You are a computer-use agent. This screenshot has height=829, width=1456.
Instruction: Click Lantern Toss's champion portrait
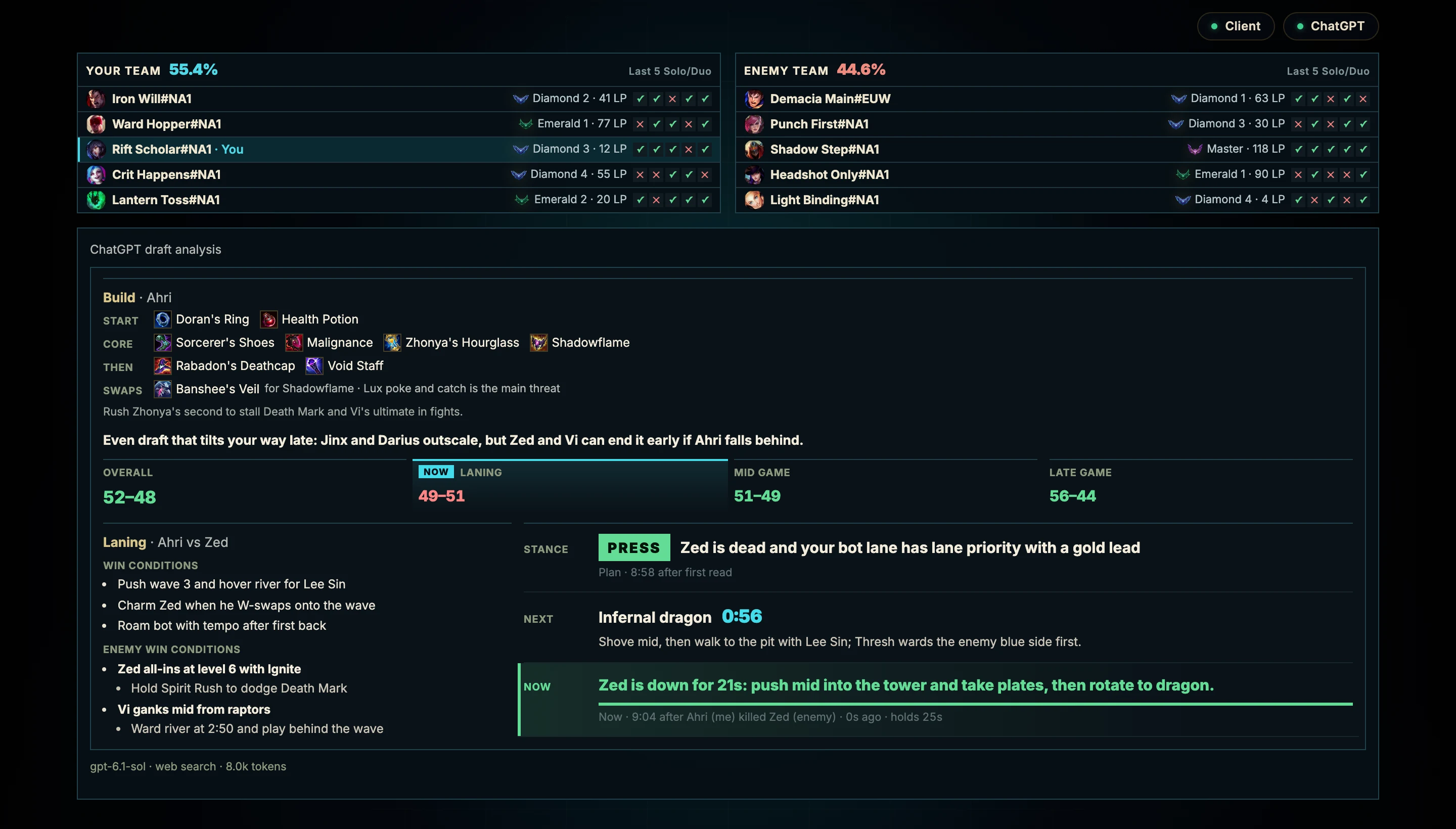[x=96, y=200]
